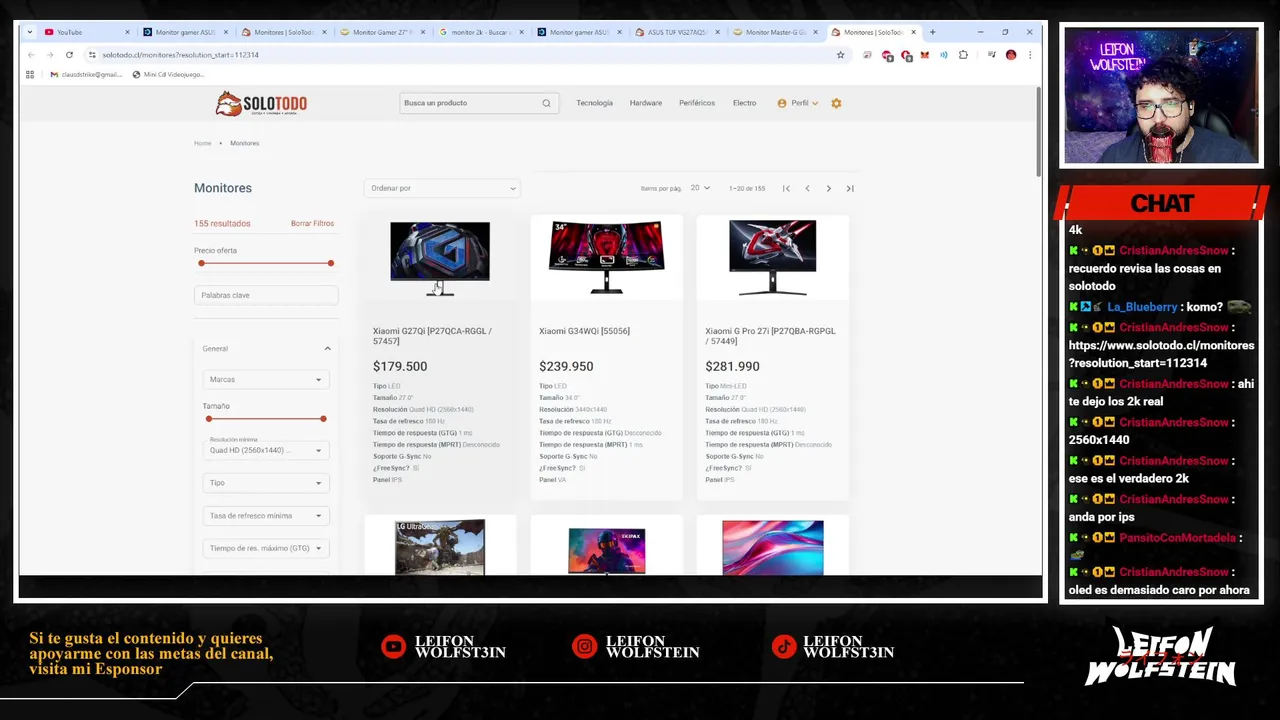Image resolution: width=1280 pixels, height=720 pixels.
Task: Click the Xiaomi G27Qi monitor image
Action: pyautogui.click(x=440, y=258)
